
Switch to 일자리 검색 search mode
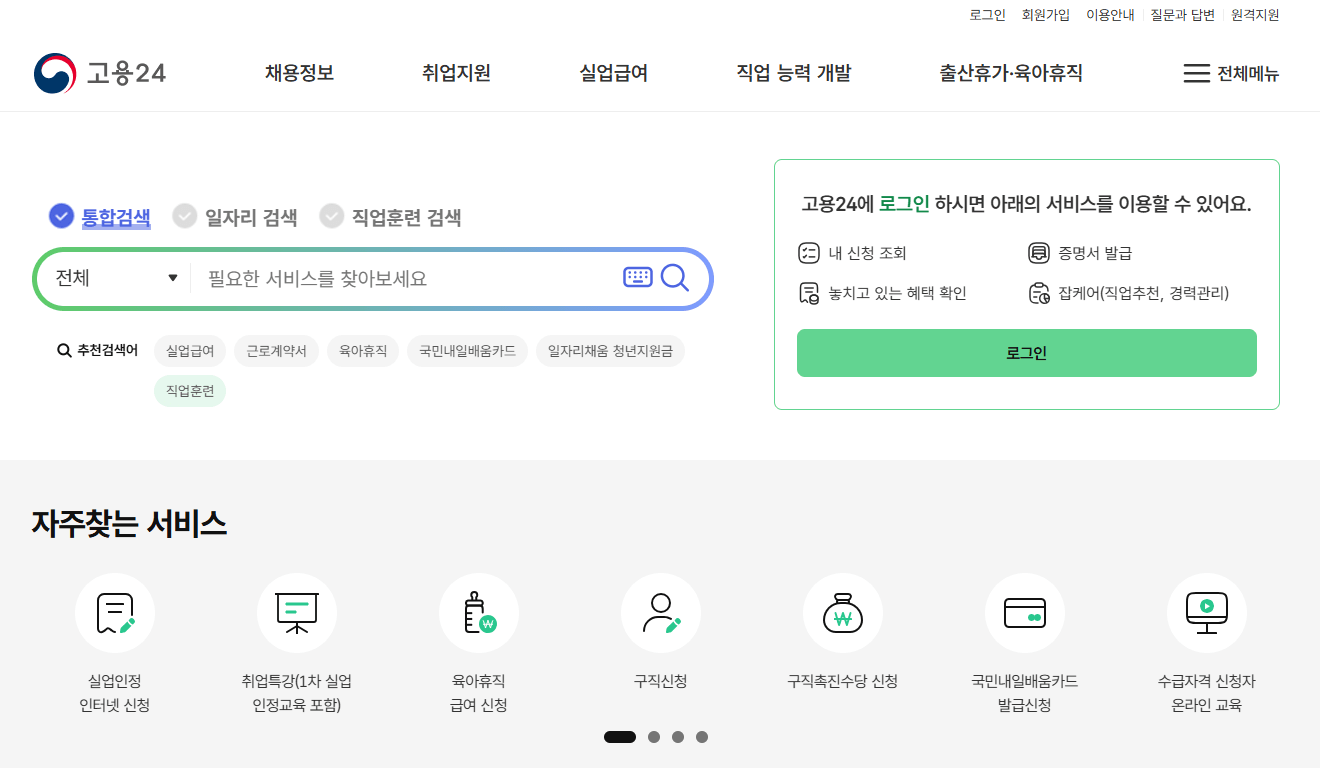point(235,217)
